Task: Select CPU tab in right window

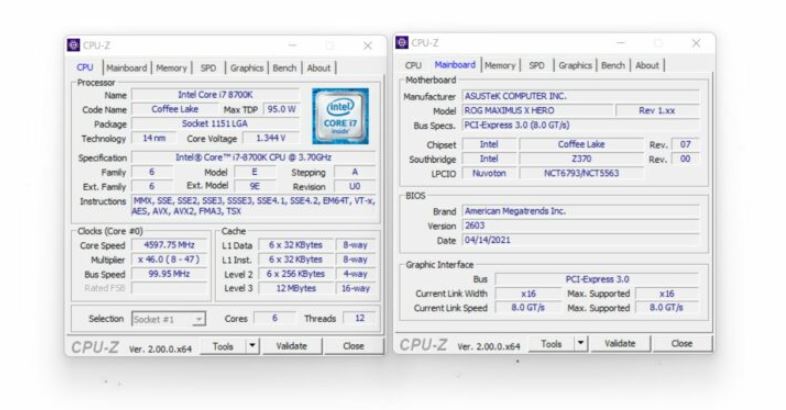Action: pyautogui.click(x=413, y=65)
